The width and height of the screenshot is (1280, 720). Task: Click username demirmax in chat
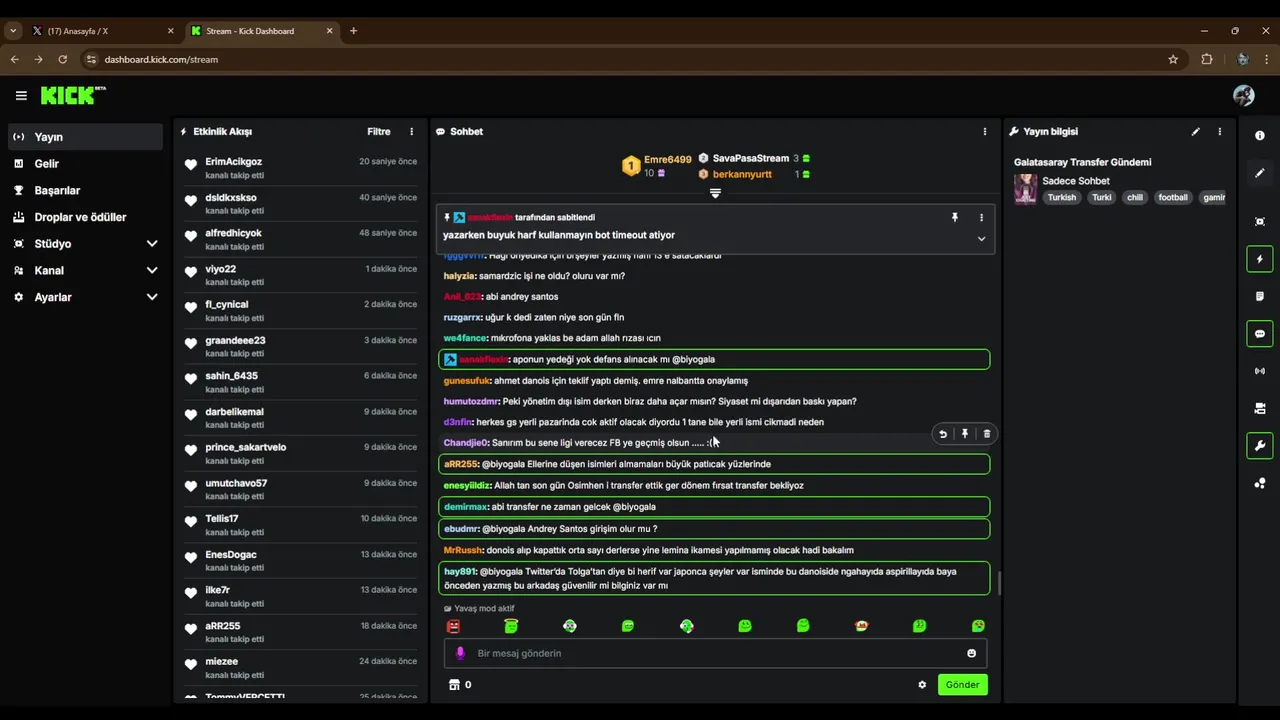(466, 507)
